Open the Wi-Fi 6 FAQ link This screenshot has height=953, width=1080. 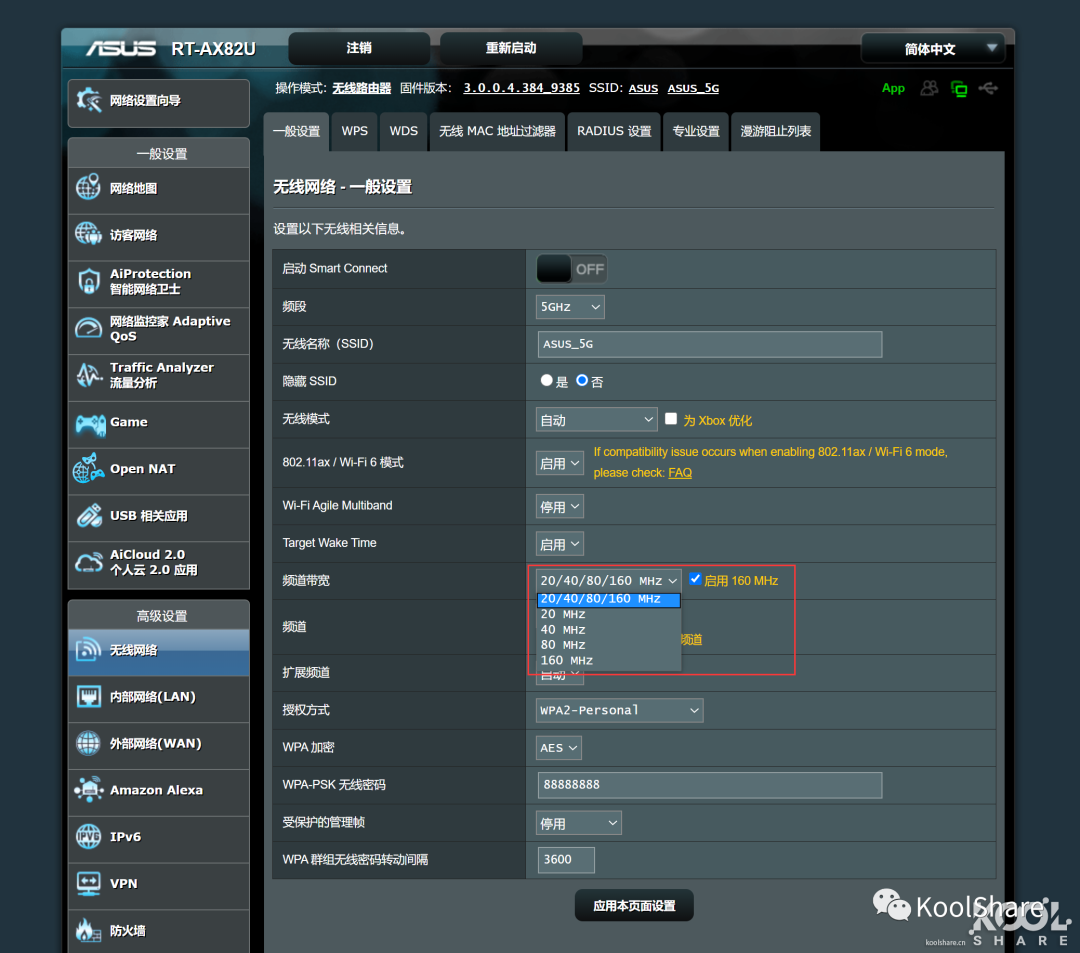pyautogui.click(x=680, y=472)
